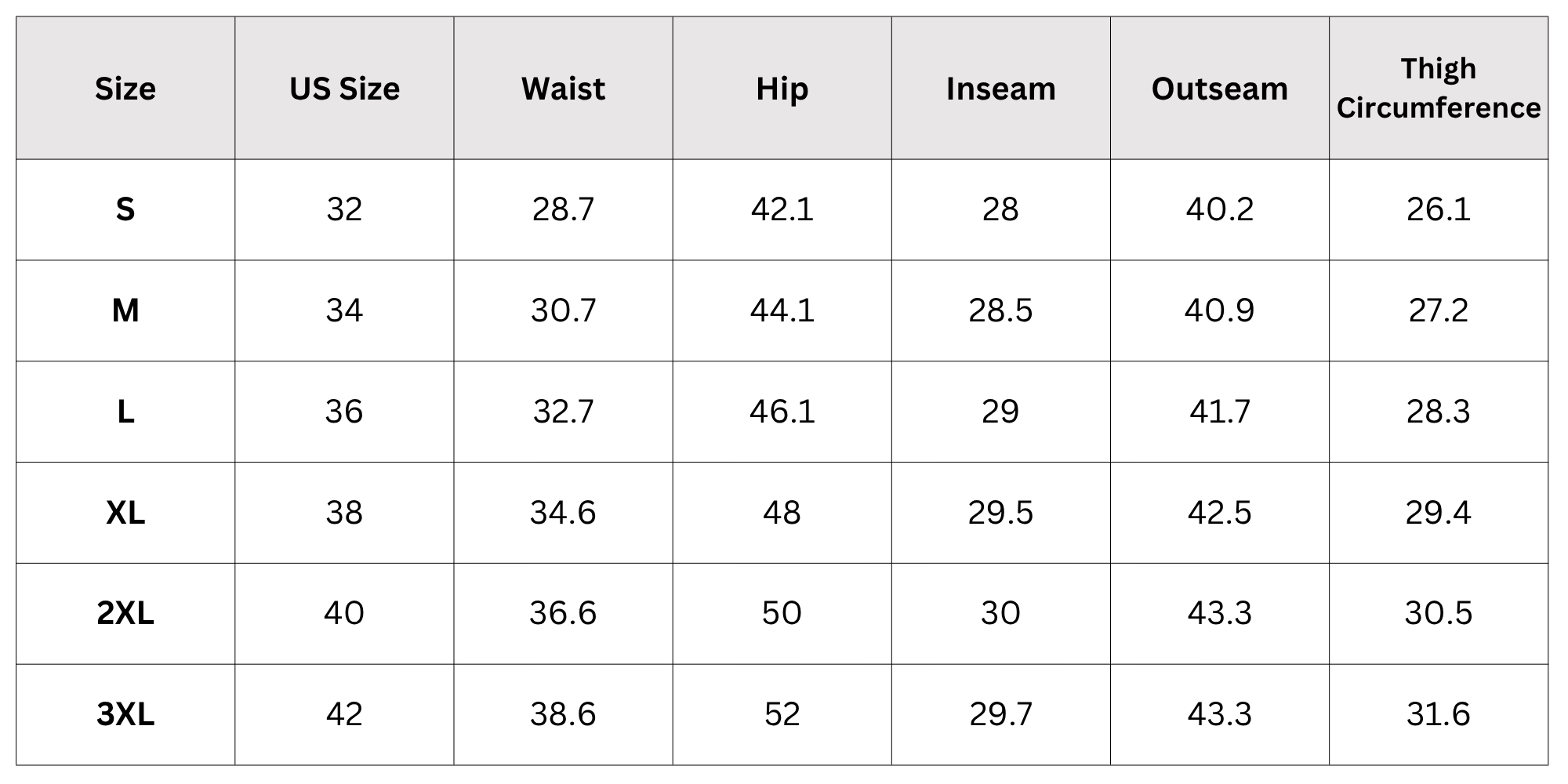The height and width of the screenshot is (784, 1568).
Task: Click the XL size row label
Action: (x=125, y=513)
